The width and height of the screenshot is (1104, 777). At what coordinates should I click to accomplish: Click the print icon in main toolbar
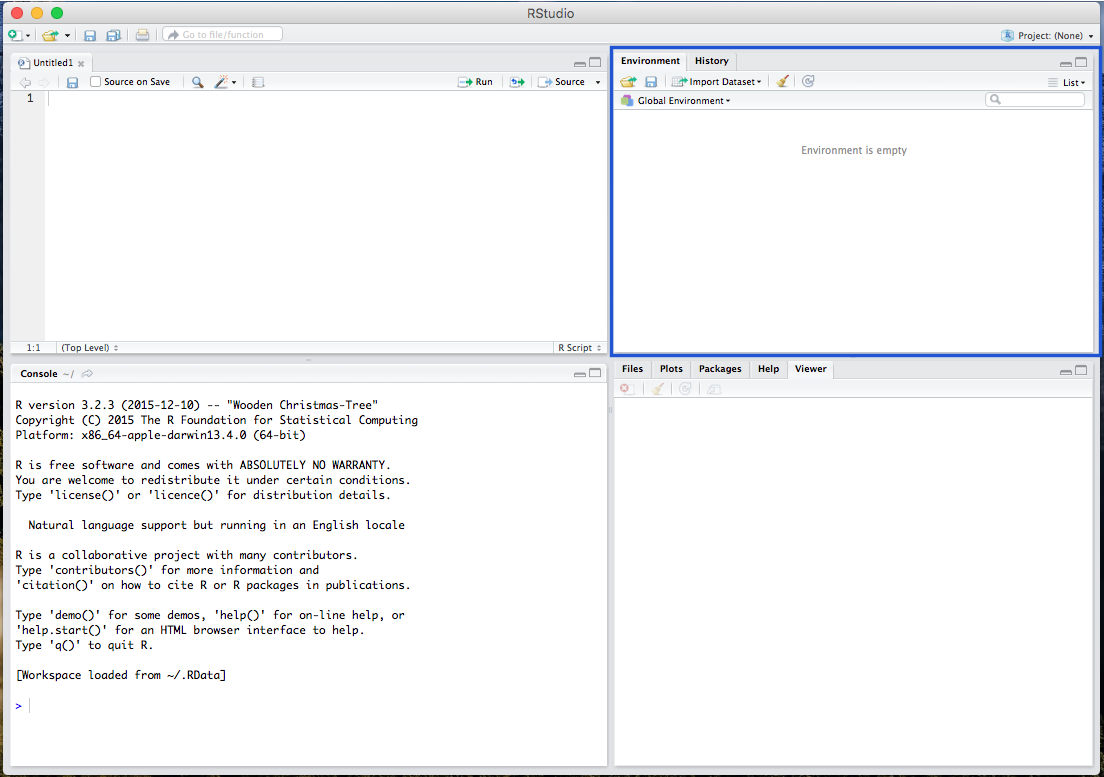coord(142,35)
